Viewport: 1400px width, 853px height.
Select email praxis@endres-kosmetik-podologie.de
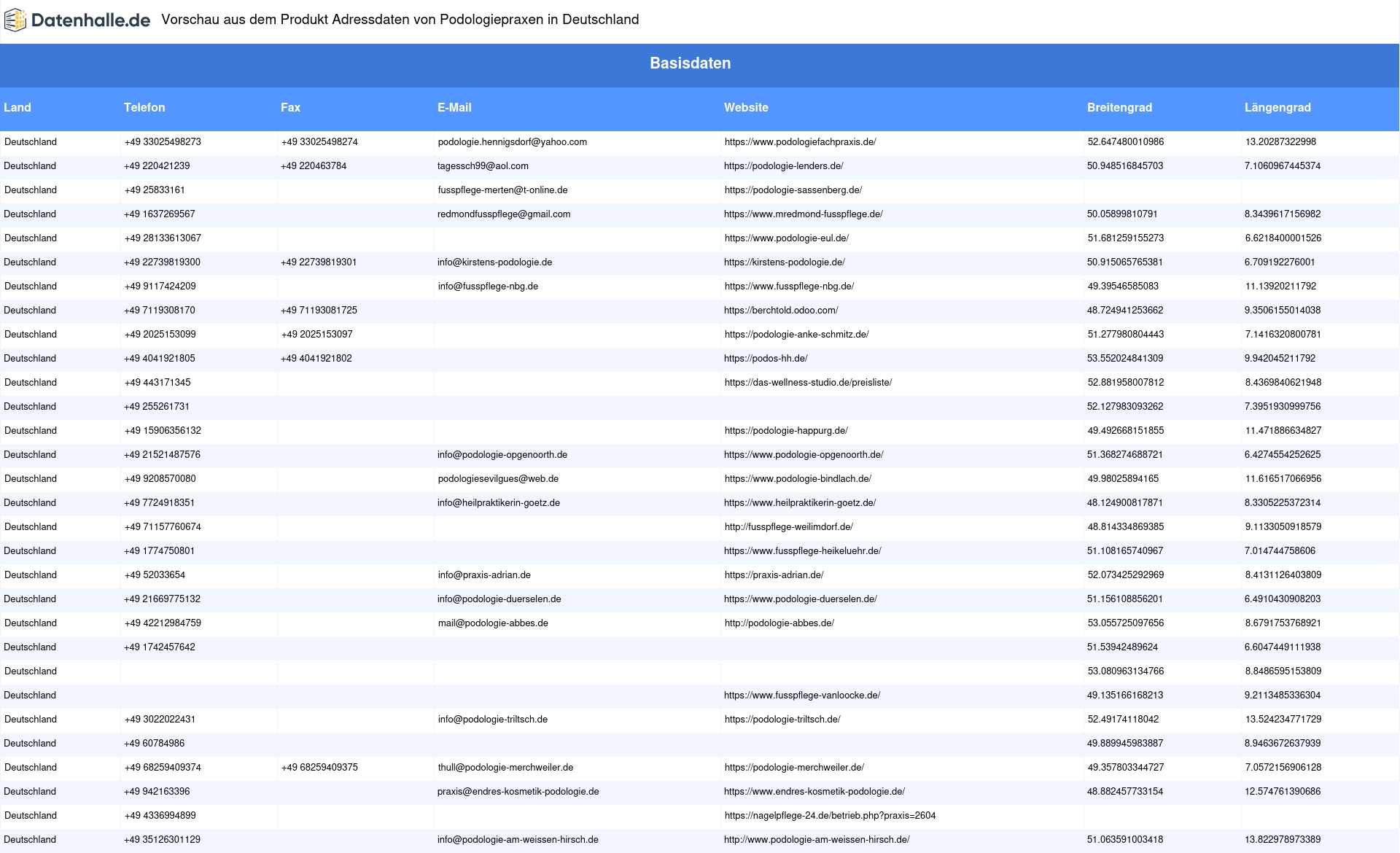tap(518, 792)
